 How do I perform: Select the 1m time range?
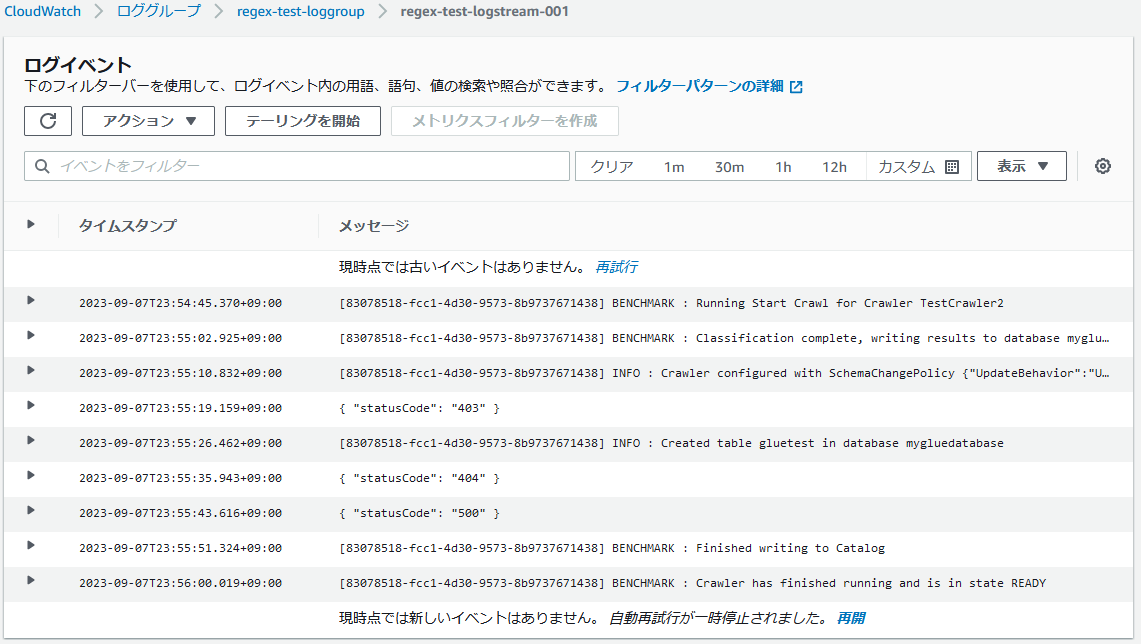[x=674, y=167]
